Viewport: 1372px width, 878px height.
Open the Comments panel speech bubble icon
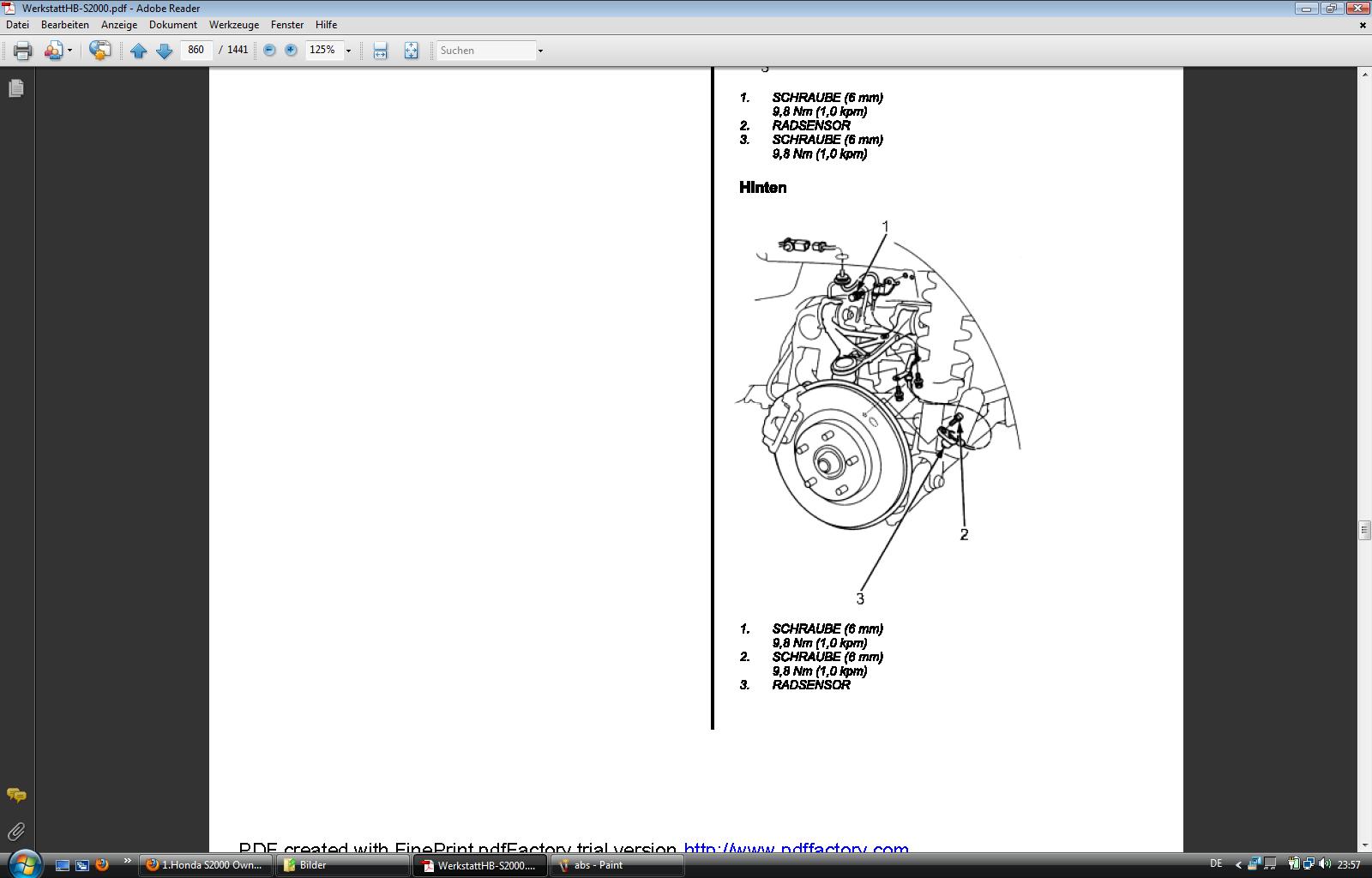(x=16, y=795)
